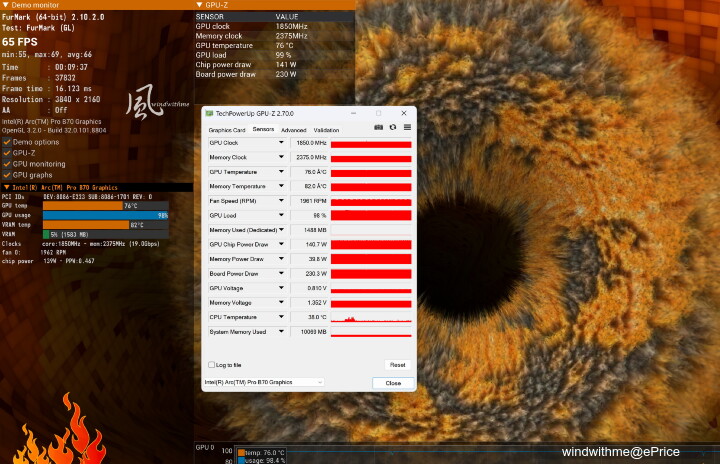The height and width of the screenshot is (464, 720).
Task: Close the GPU-Z window via X
Action: [404, 113]
